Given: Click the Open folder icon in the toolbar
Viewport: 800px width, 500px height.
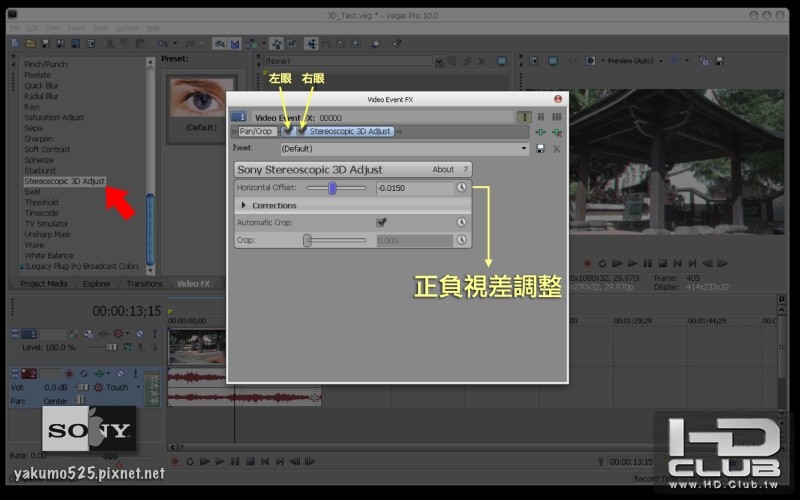Looking at the screenshot, I should [x=31, y=44].
